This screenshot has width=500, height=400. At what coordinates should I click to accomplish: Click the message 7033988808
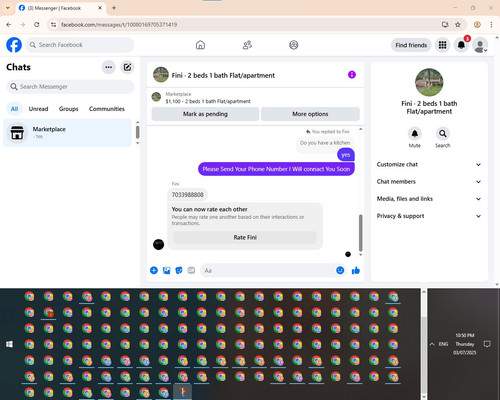pos(187,195)
